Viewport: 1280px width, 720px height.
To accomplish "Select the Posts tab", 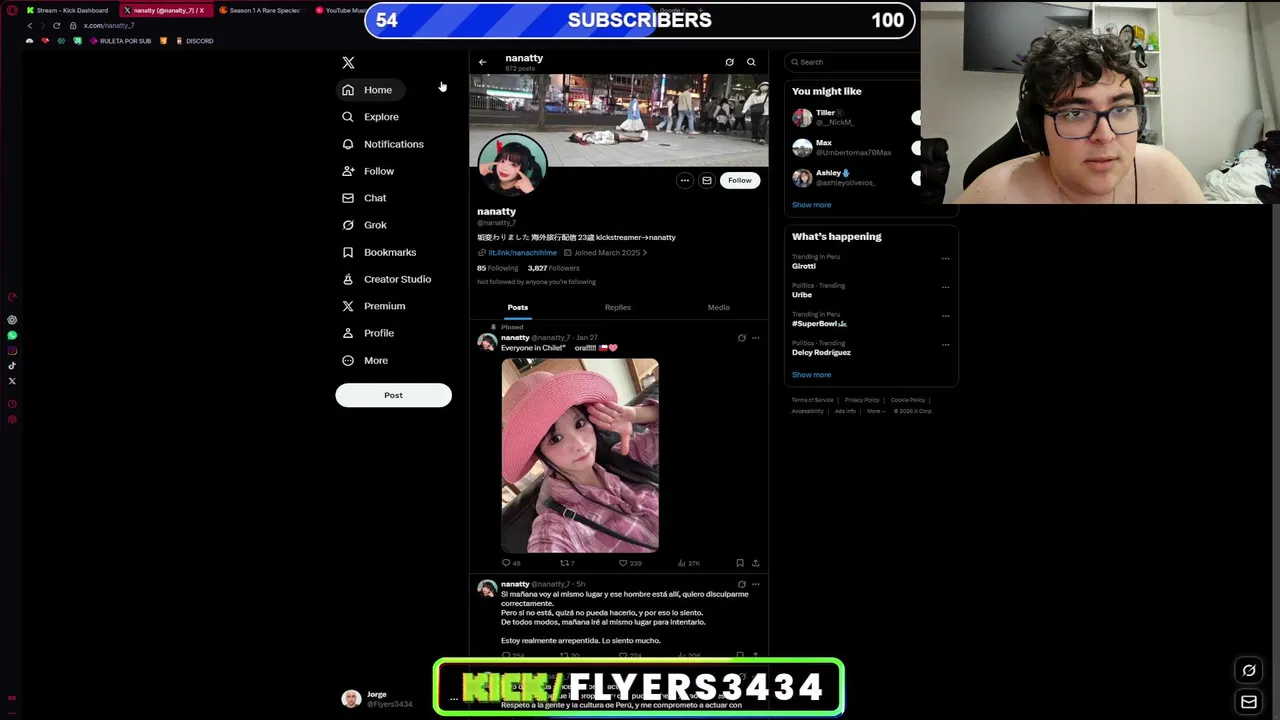I will tap(517, 307).
